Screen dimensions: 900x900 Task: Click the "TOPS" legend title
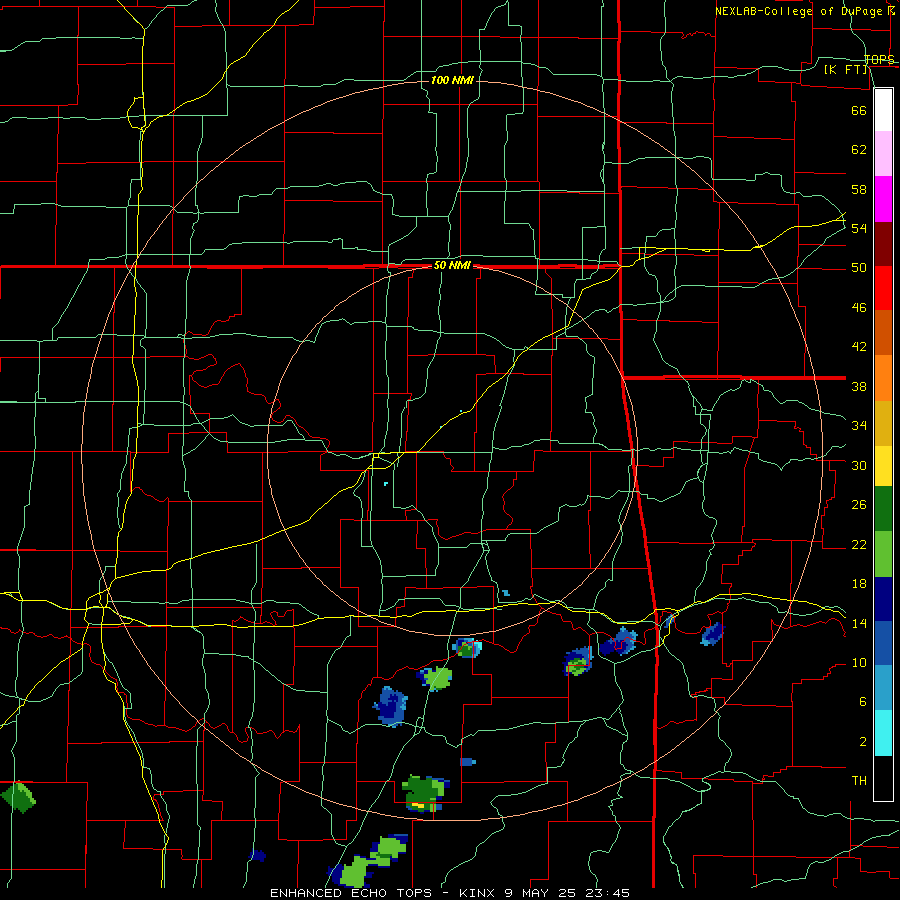coord(879,60)
